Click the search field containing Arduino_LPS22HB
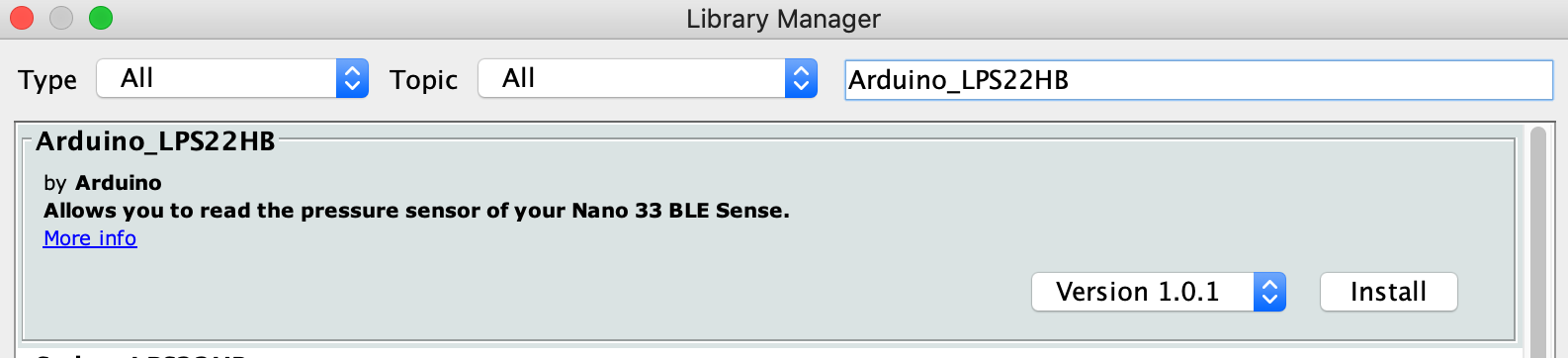 tap(1198, 80)
